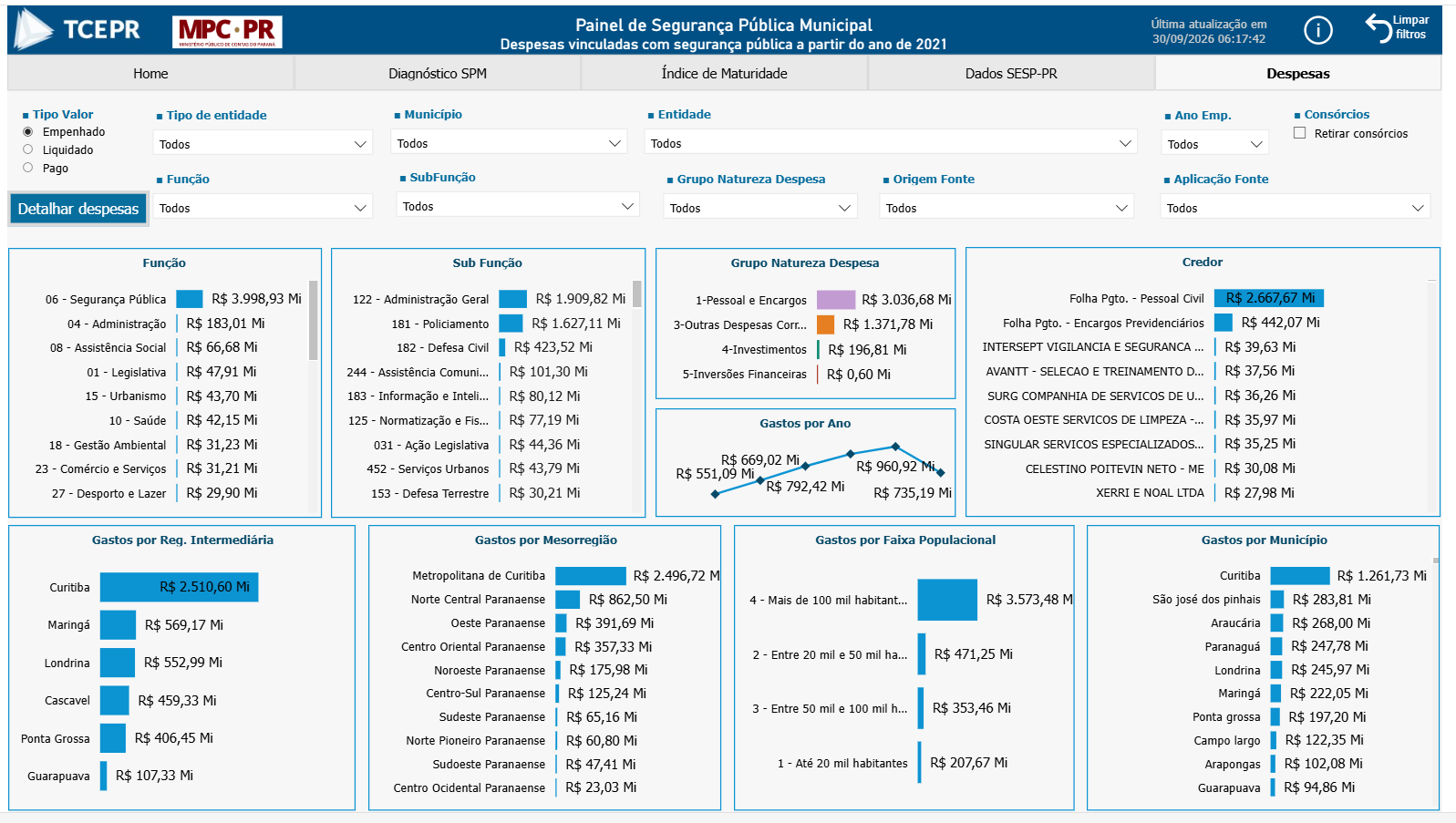The width and height of the screenshot is (1456, 823).
Task: Click the Mais de 100 mil habitantes bar
Action: point(947,600)
